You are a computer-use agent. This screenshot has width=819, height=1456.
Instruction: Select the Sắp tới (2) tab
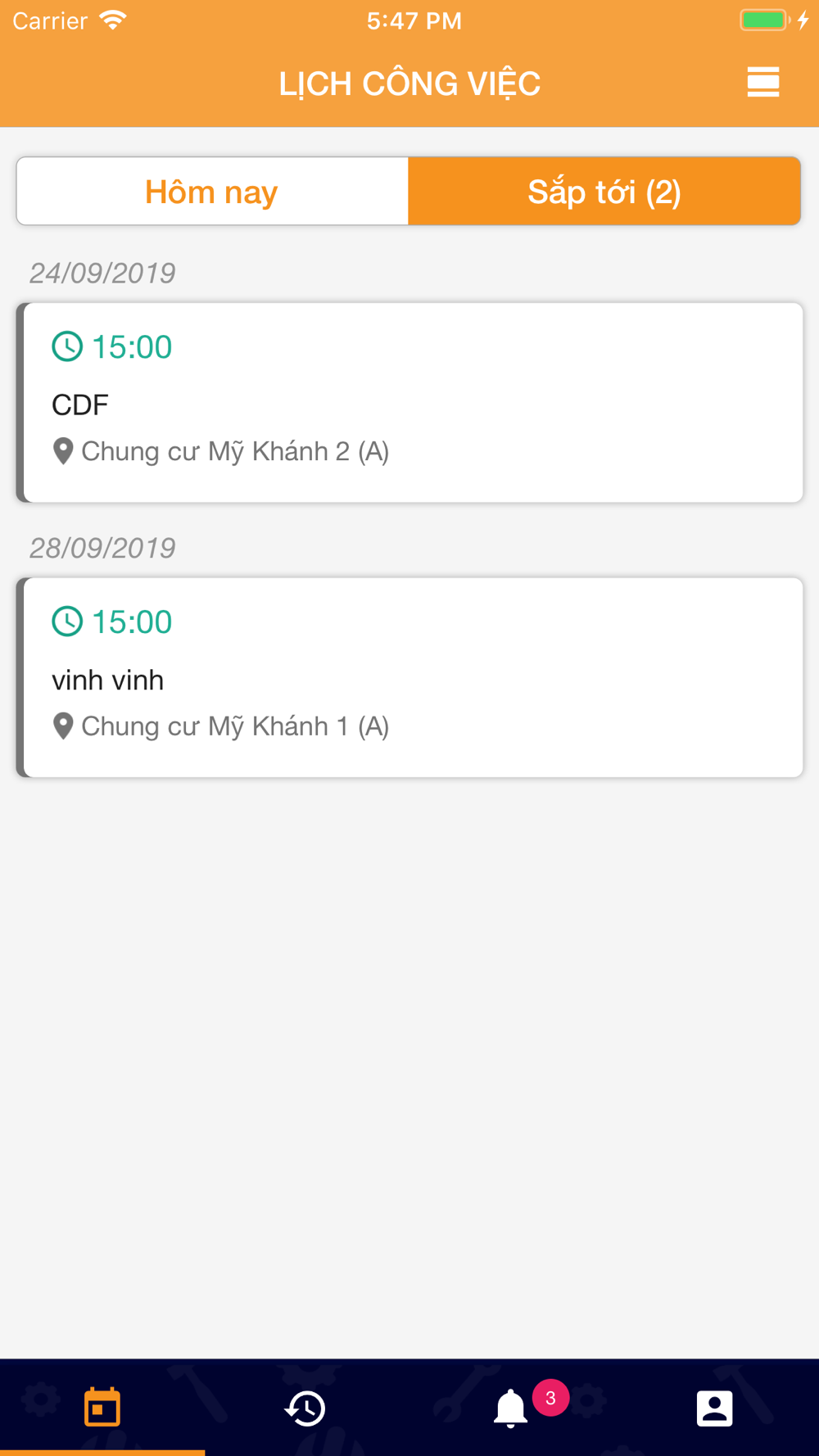click(x=604, y=192)
